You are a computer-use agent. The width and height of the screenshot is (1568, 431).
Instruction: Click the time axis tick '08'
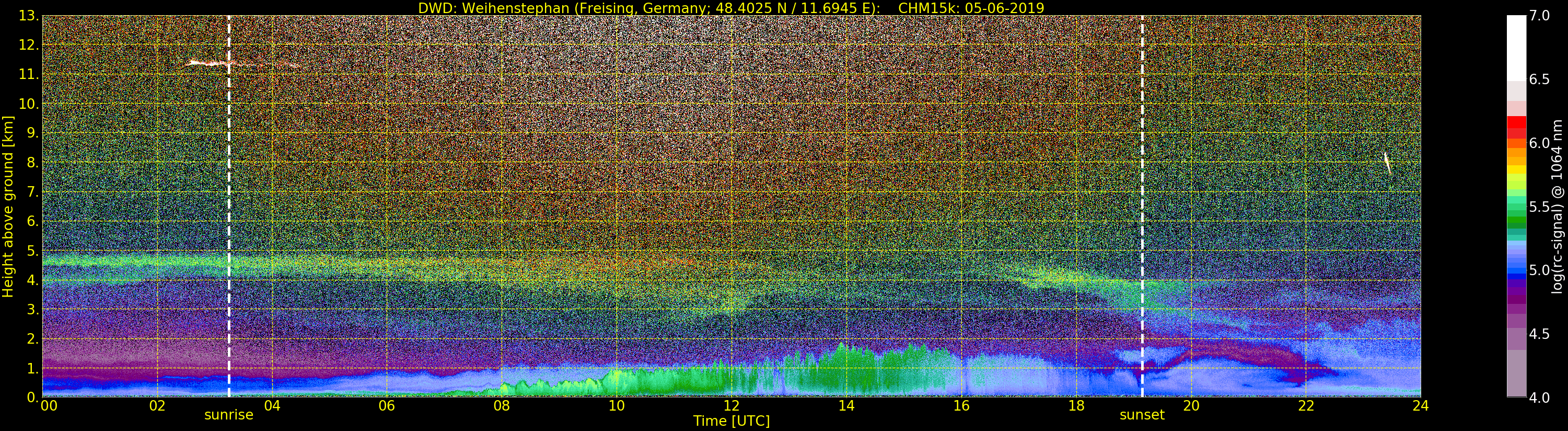point(502,405)
